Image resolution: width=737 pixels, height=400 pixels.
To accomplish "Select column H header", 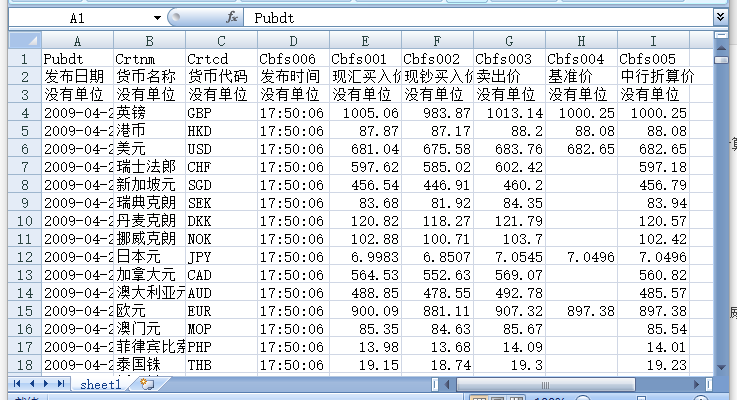I will 581,41.
